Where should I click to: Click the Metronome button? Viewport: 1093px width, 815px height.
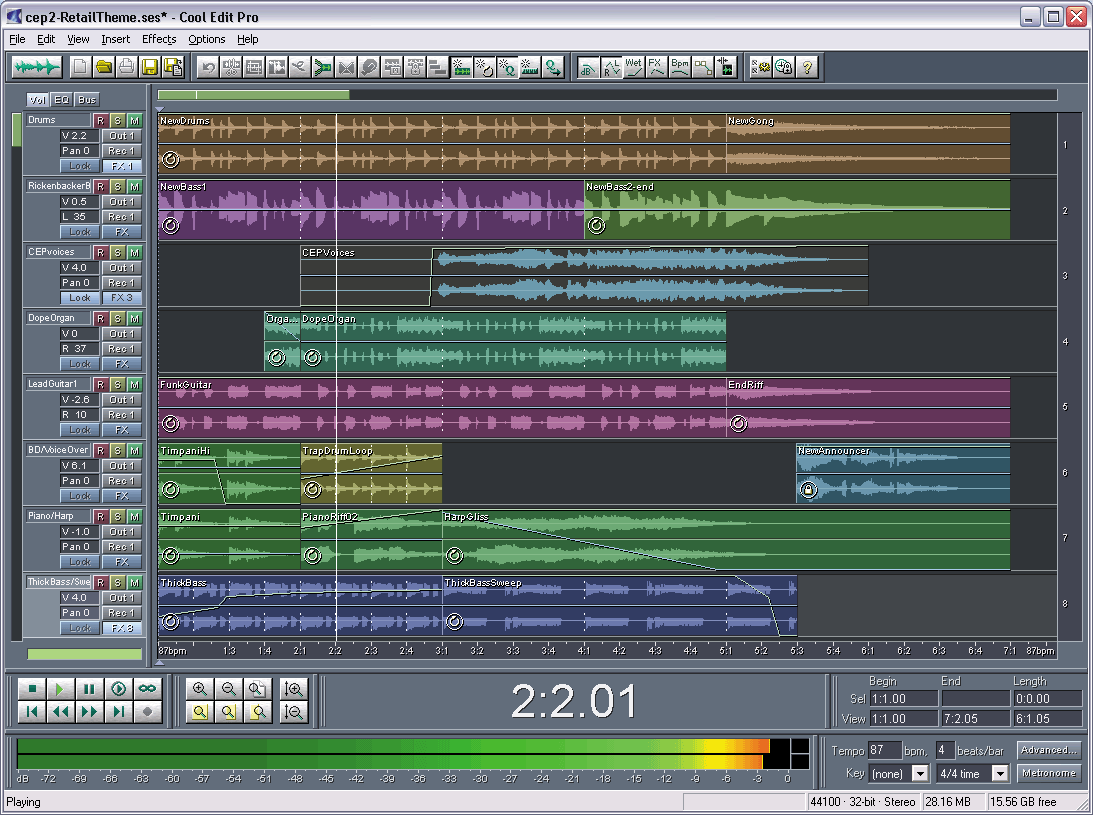[x=1049, y=773]
